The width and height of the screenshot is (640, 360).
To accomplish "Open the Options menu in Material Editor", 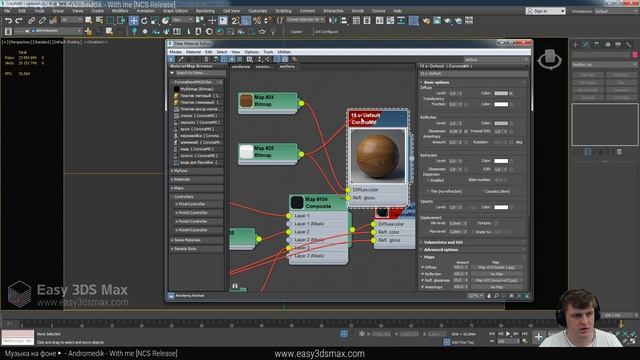I will point(251,52).
